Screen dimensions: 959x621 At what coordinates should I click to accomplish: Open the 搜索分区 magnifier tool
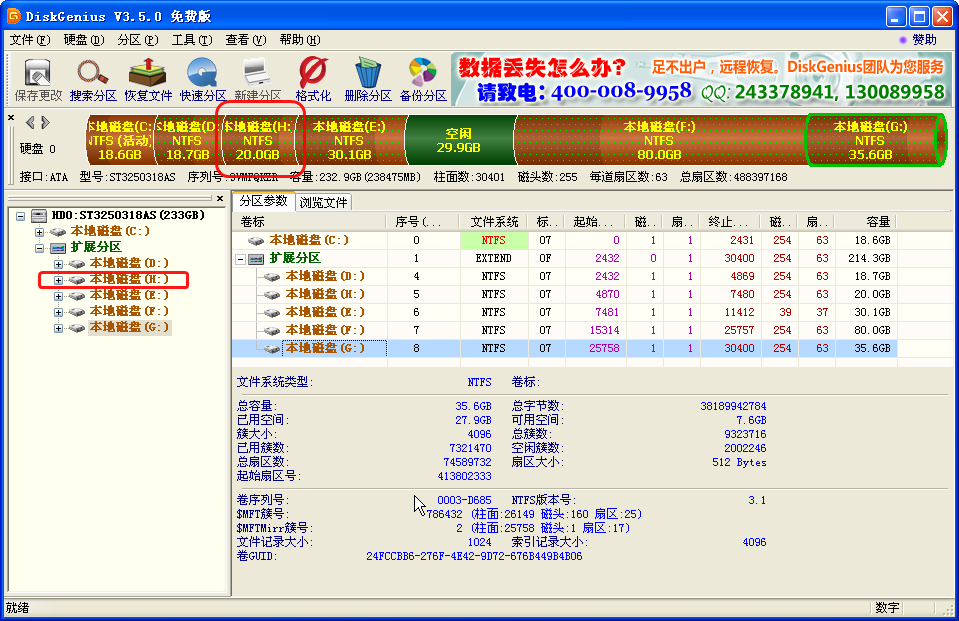click(93, 79)
